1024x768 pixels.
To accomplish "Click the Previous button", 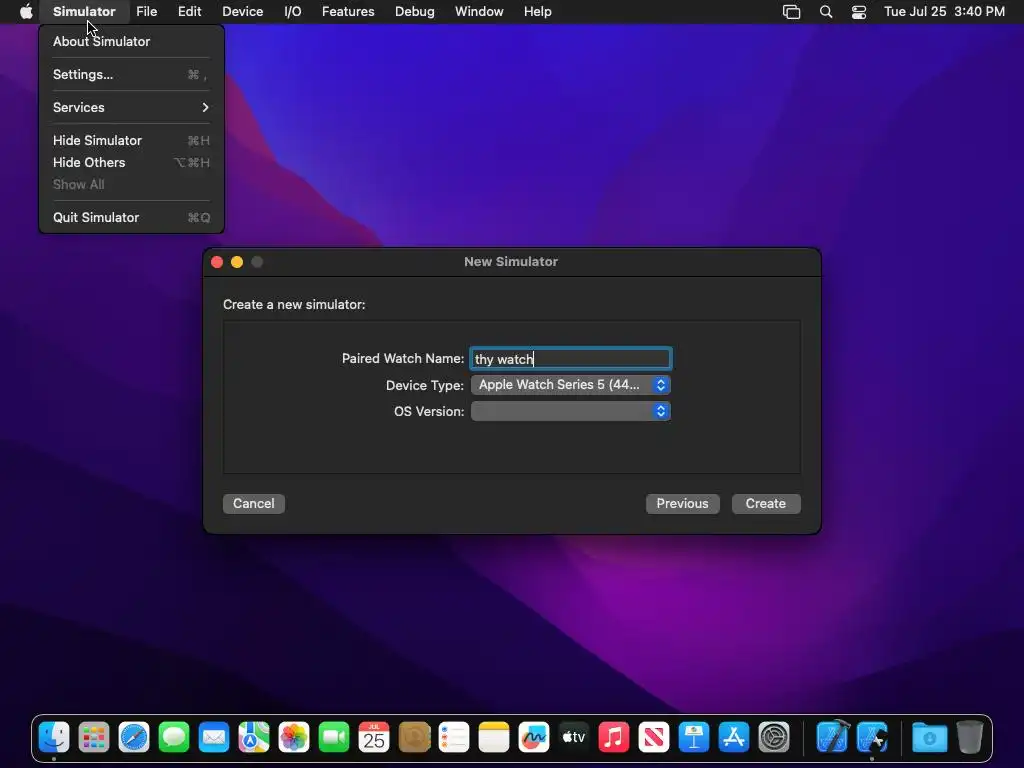I will tap(682, 504).
